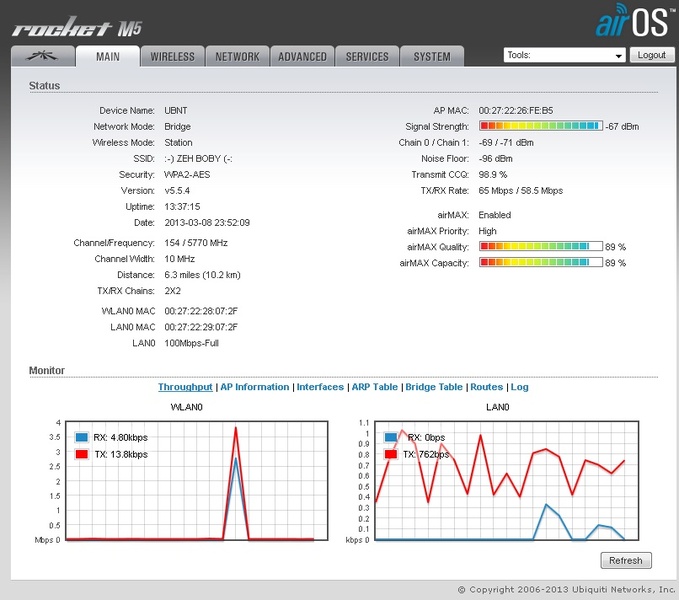Click the WLAN0 TX red legend swatch
The image size is (679, 600).
coord(82,454)
